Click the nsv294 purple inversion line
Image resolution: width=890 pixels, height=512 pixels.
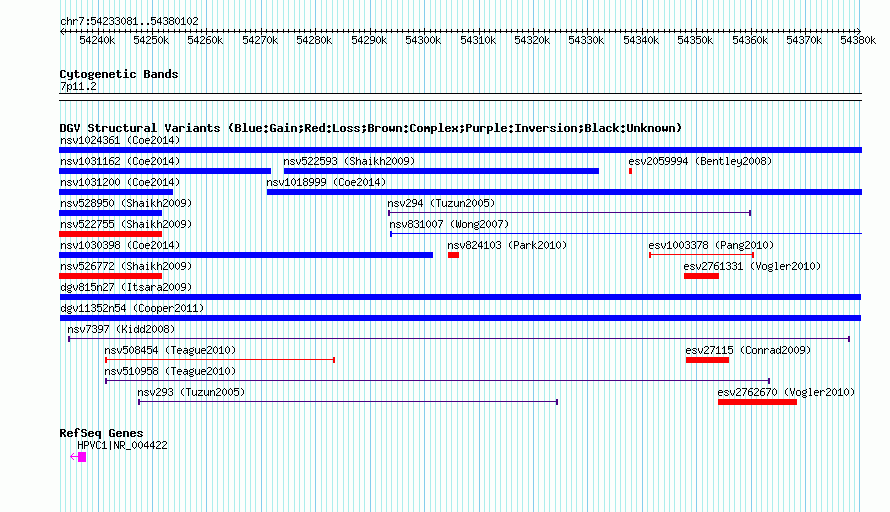pyautogui.click(x=570, y=213)
